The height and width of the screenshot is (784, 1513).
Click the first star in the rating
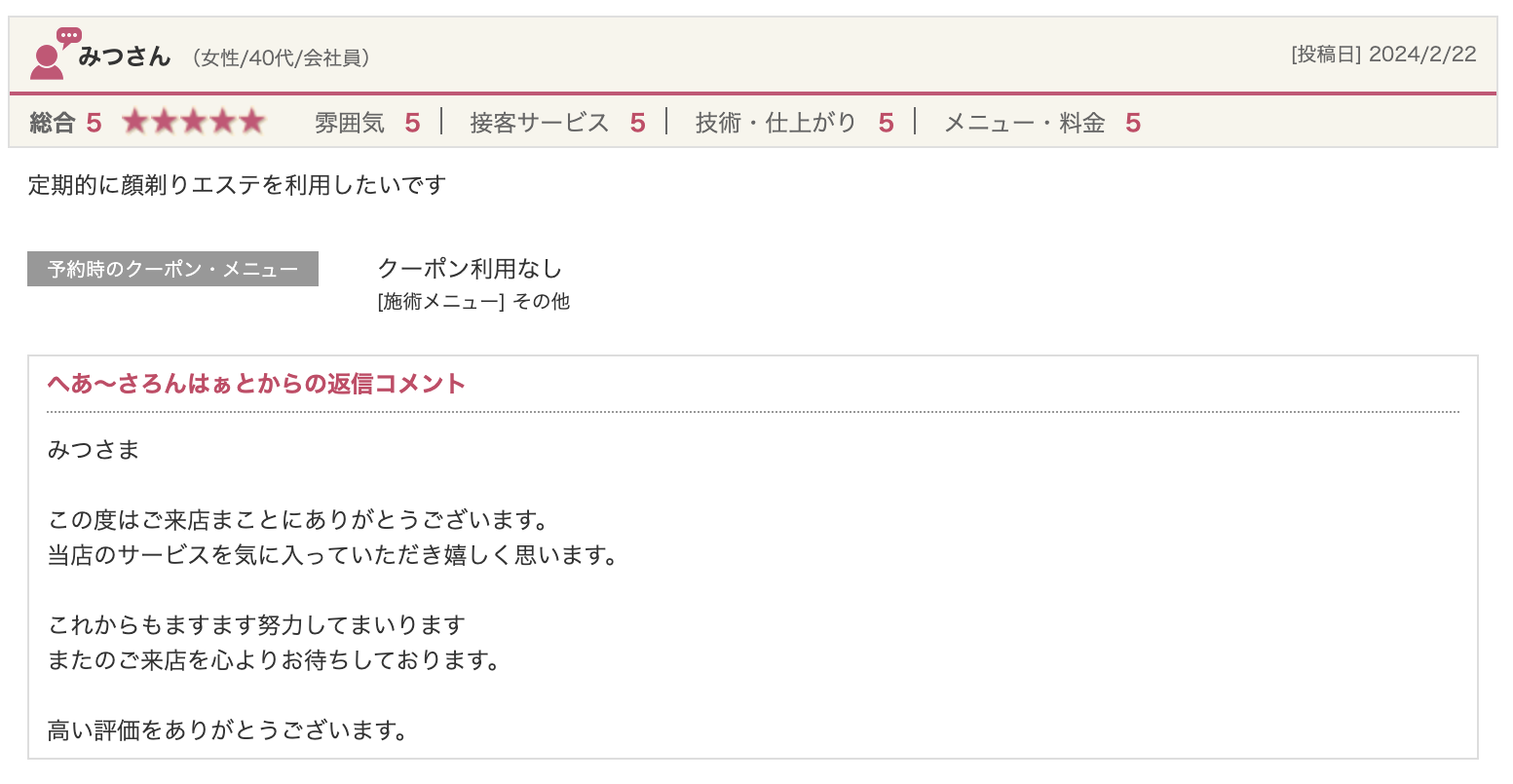pos(135,122)
